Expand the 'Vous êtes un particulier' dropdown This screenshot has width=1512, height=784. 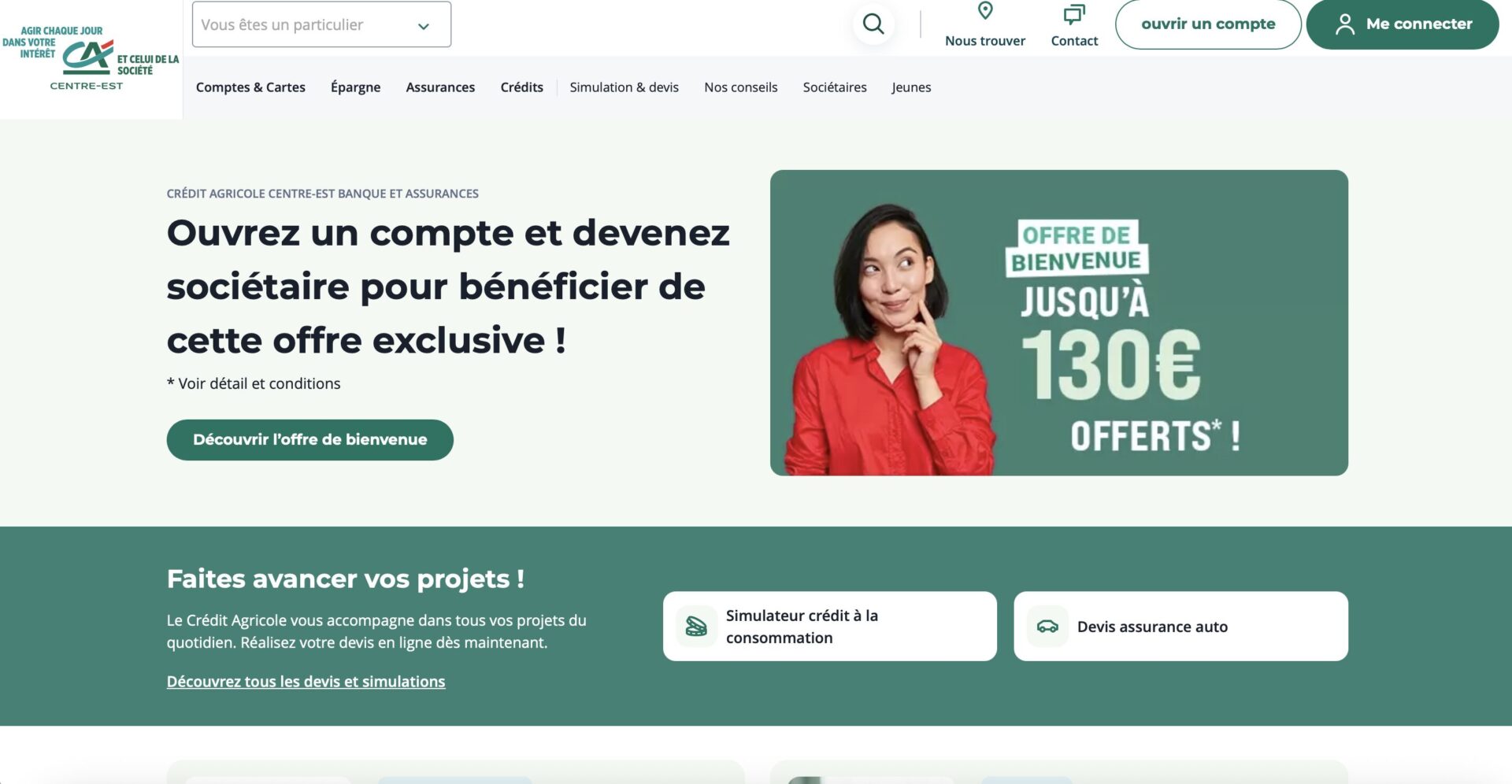click(321, 24)
